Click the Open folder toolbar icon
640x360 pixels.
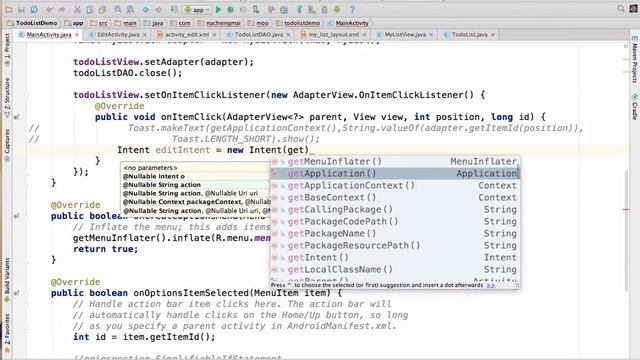pyautogui.click(x=9, y=9)
